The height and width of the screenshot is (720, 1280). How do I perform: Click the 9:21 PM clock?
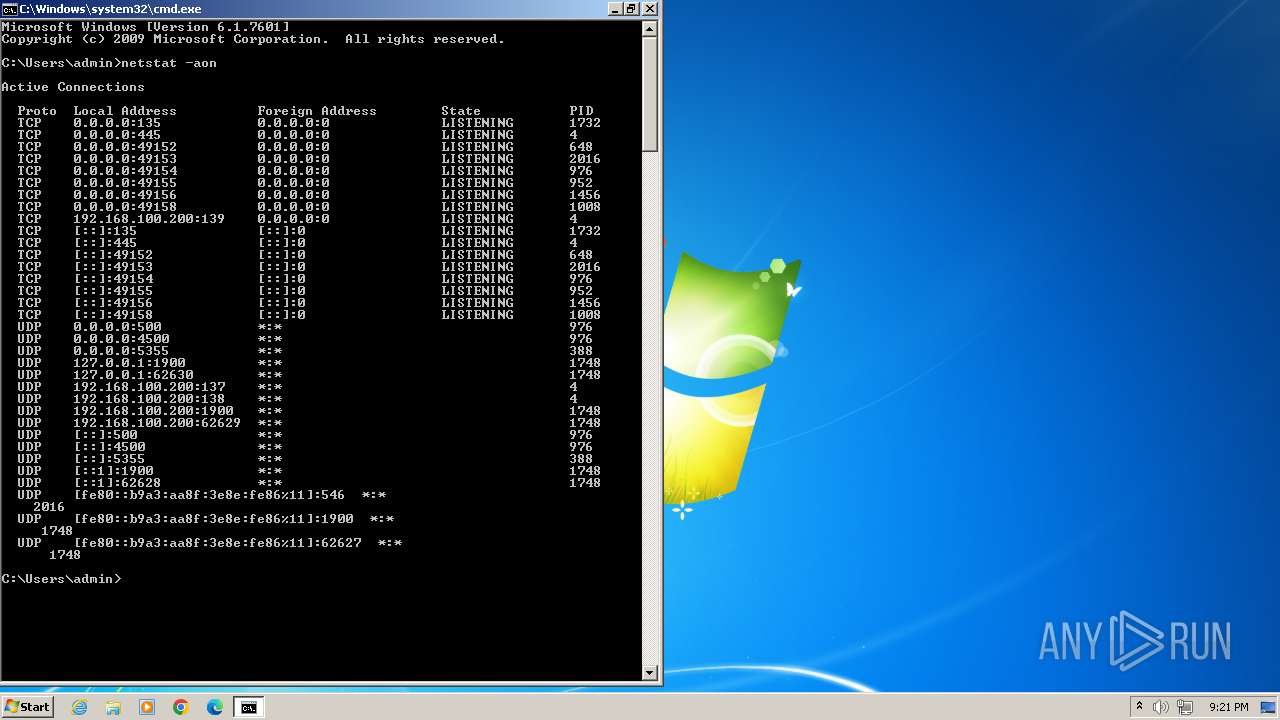coord(1228,707)
